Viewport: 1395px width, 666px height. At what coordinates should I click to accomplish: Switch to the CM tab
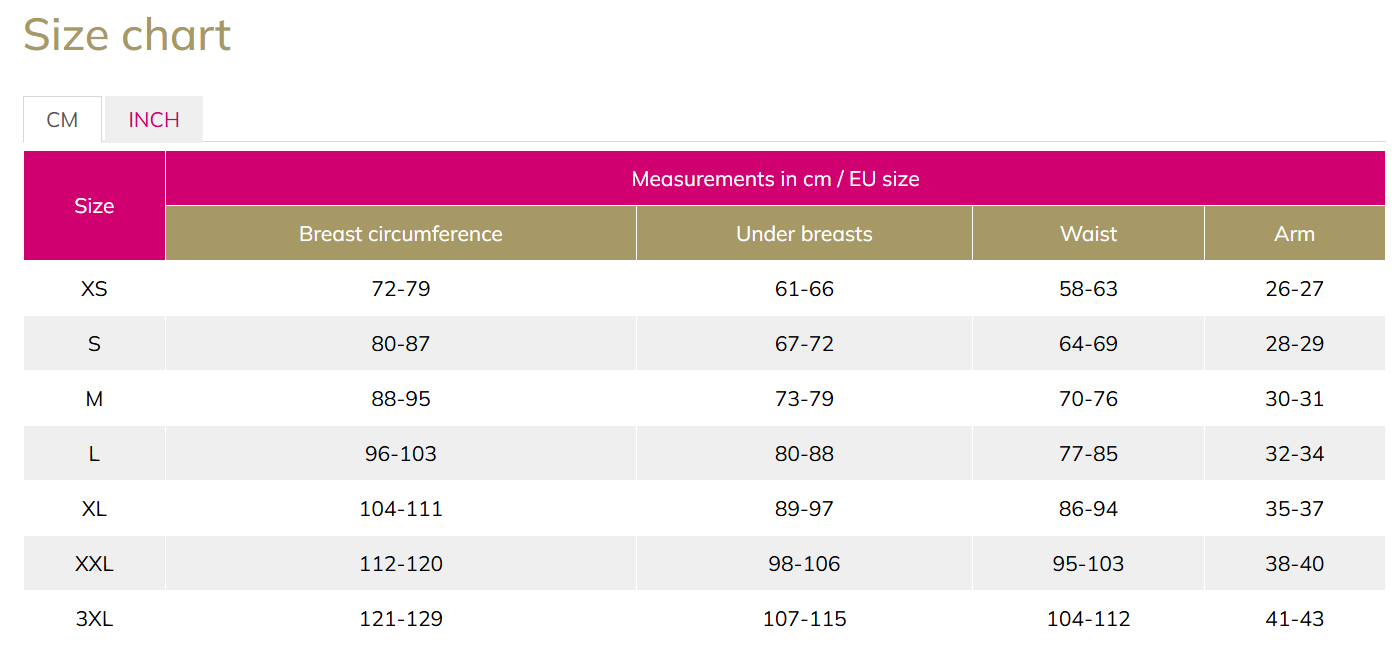point(62,120)
